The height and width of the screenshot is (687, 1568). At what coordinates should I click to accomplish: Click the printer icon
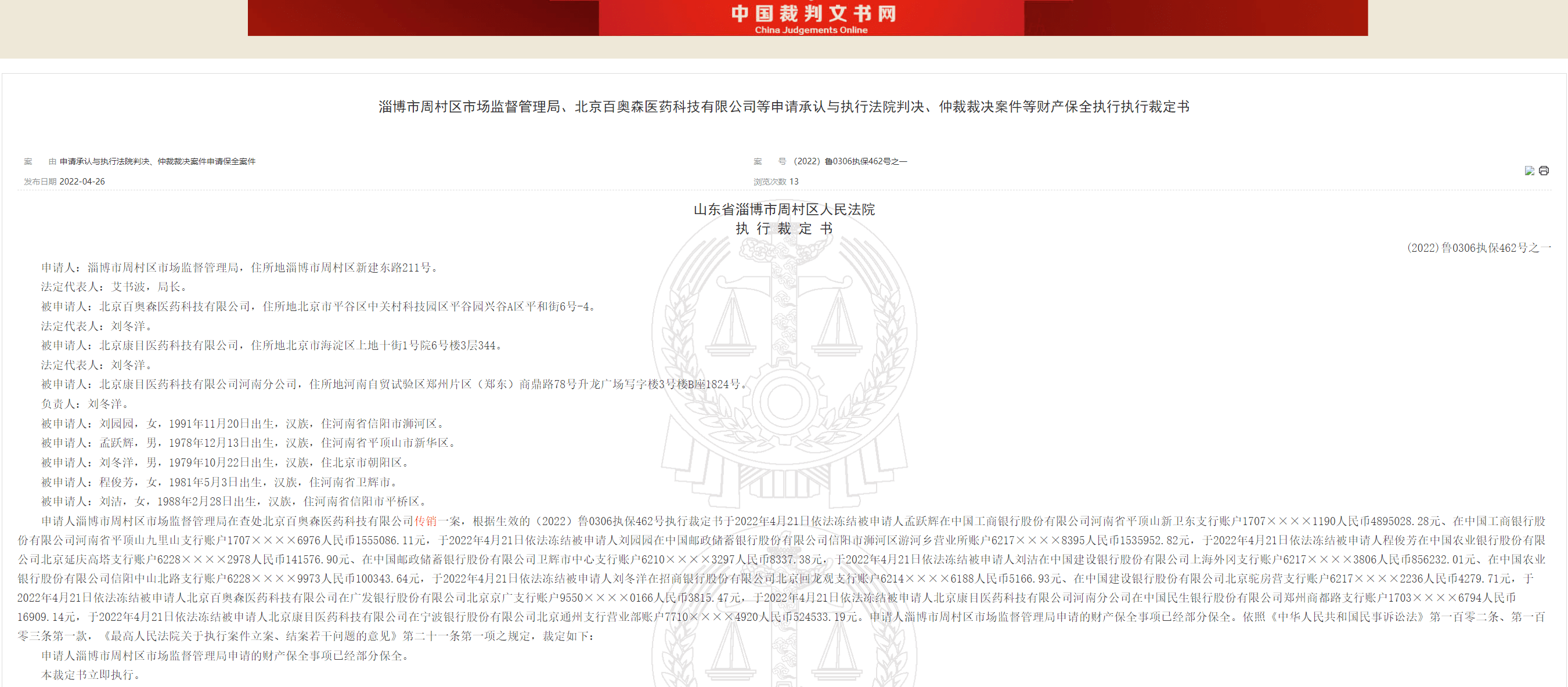pos(1544,171)
